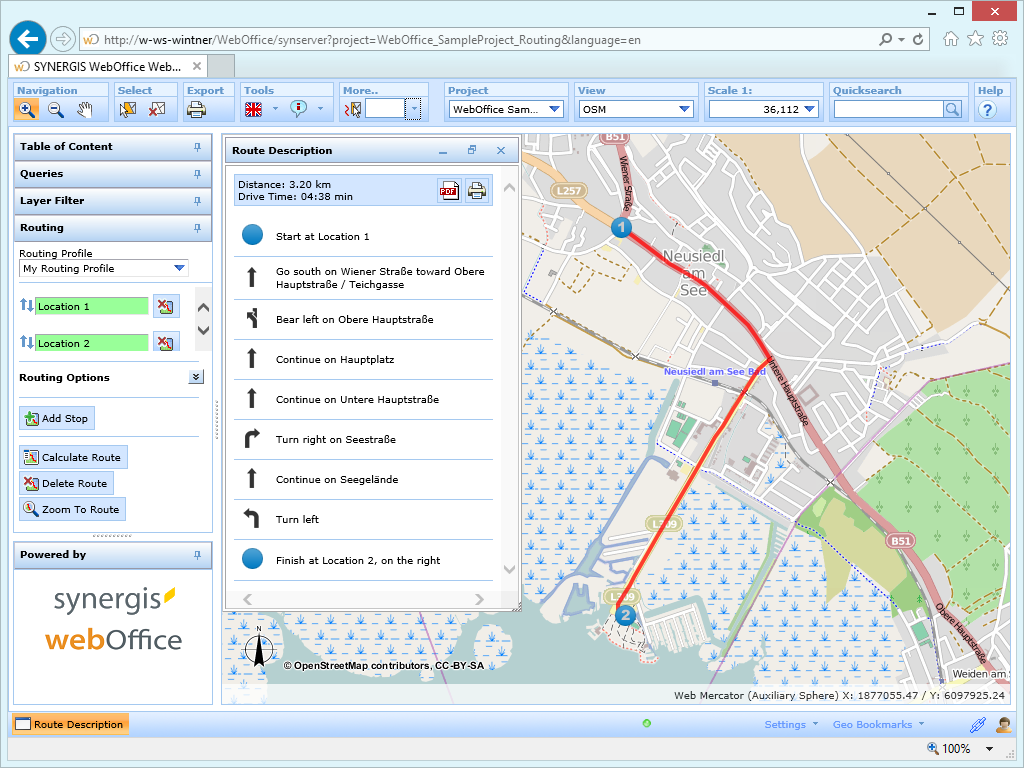Screen dimensions: 1024x768
Task: Open the Routing Profile dropdown
Action: [182, 268]
